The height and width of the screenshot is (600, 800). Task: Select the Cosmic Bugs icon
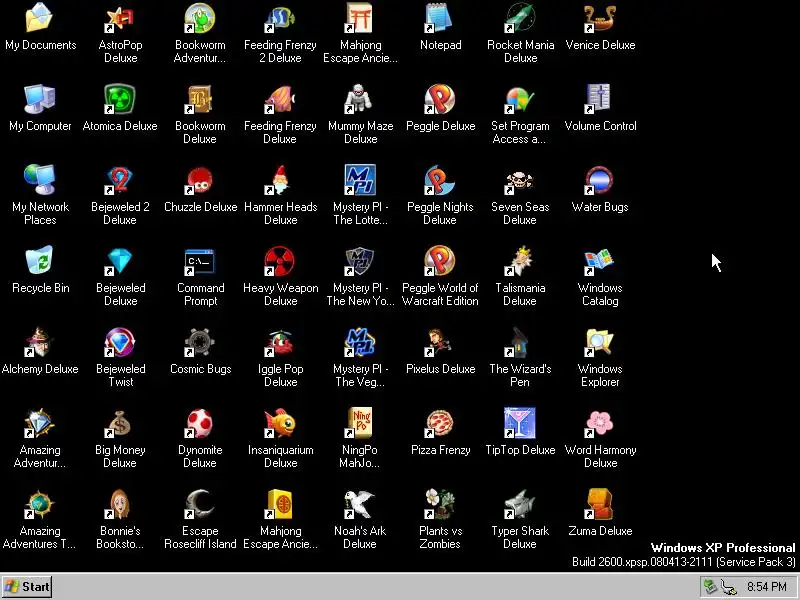click(200, 342)
